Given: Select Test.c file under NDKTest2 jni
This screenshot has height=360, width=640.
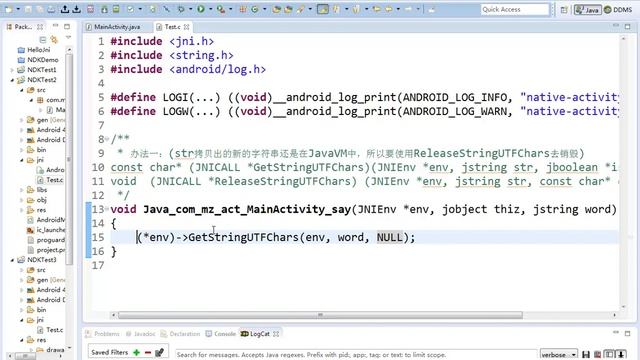Looking at the screenshot, I should pos(50,180).
